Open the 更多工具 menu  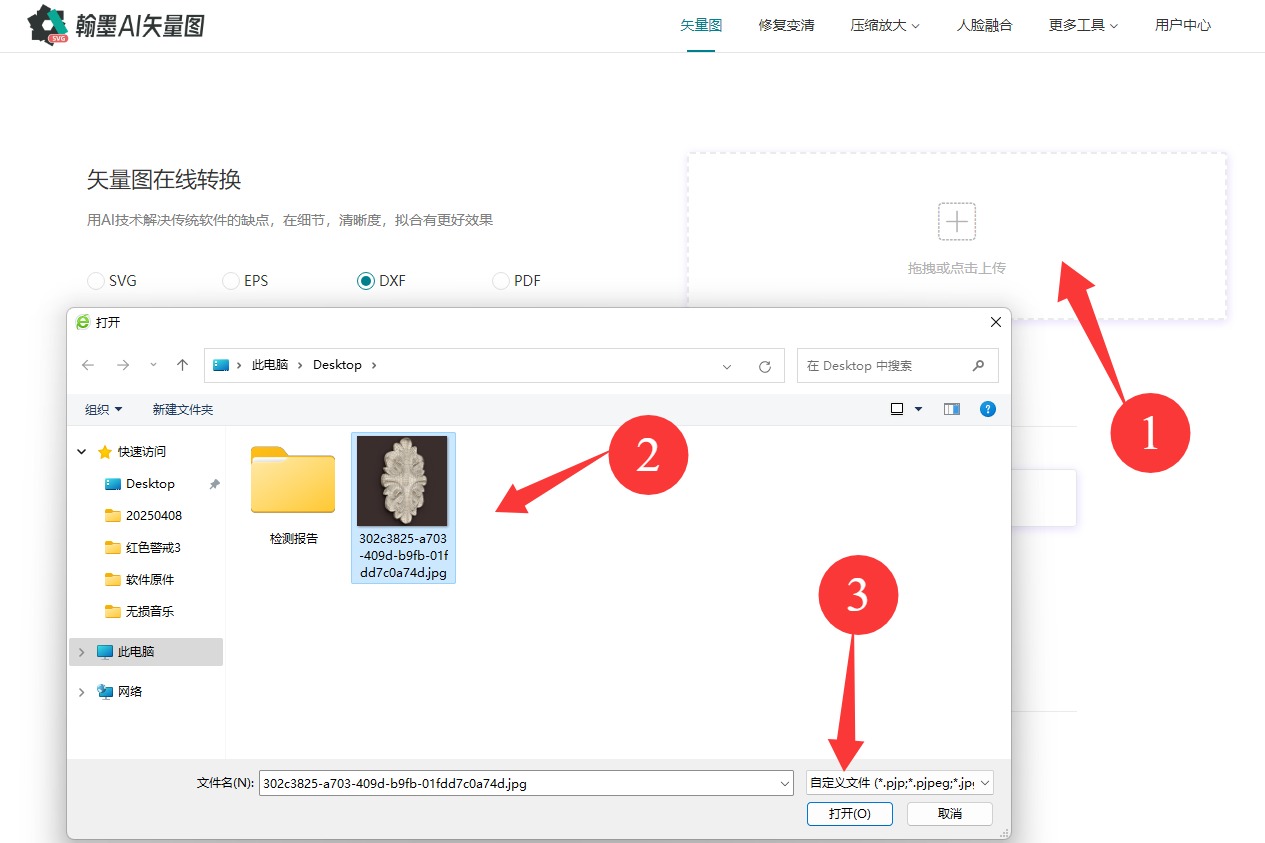tap(1082, 26)
